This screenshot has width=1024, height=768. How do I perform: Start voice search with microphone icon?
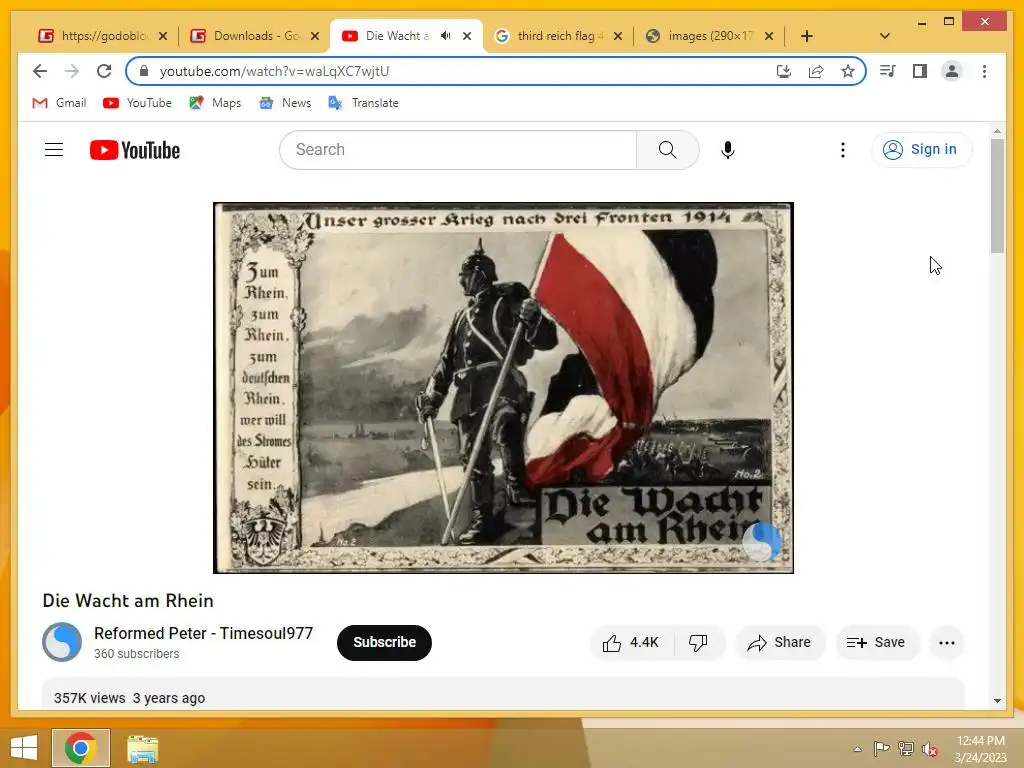(728, 150)
